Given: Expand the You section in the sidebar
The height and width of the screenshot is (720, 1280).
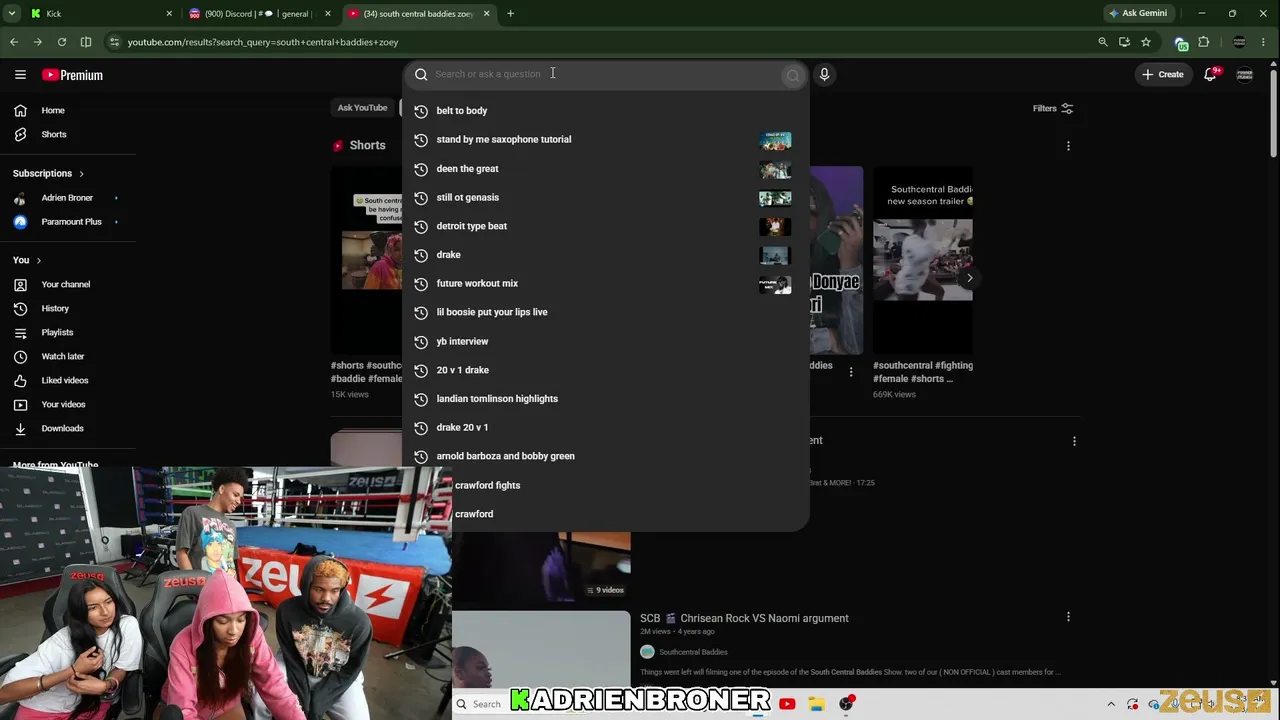Looking at the screenshot, I should tap(27, 260).
